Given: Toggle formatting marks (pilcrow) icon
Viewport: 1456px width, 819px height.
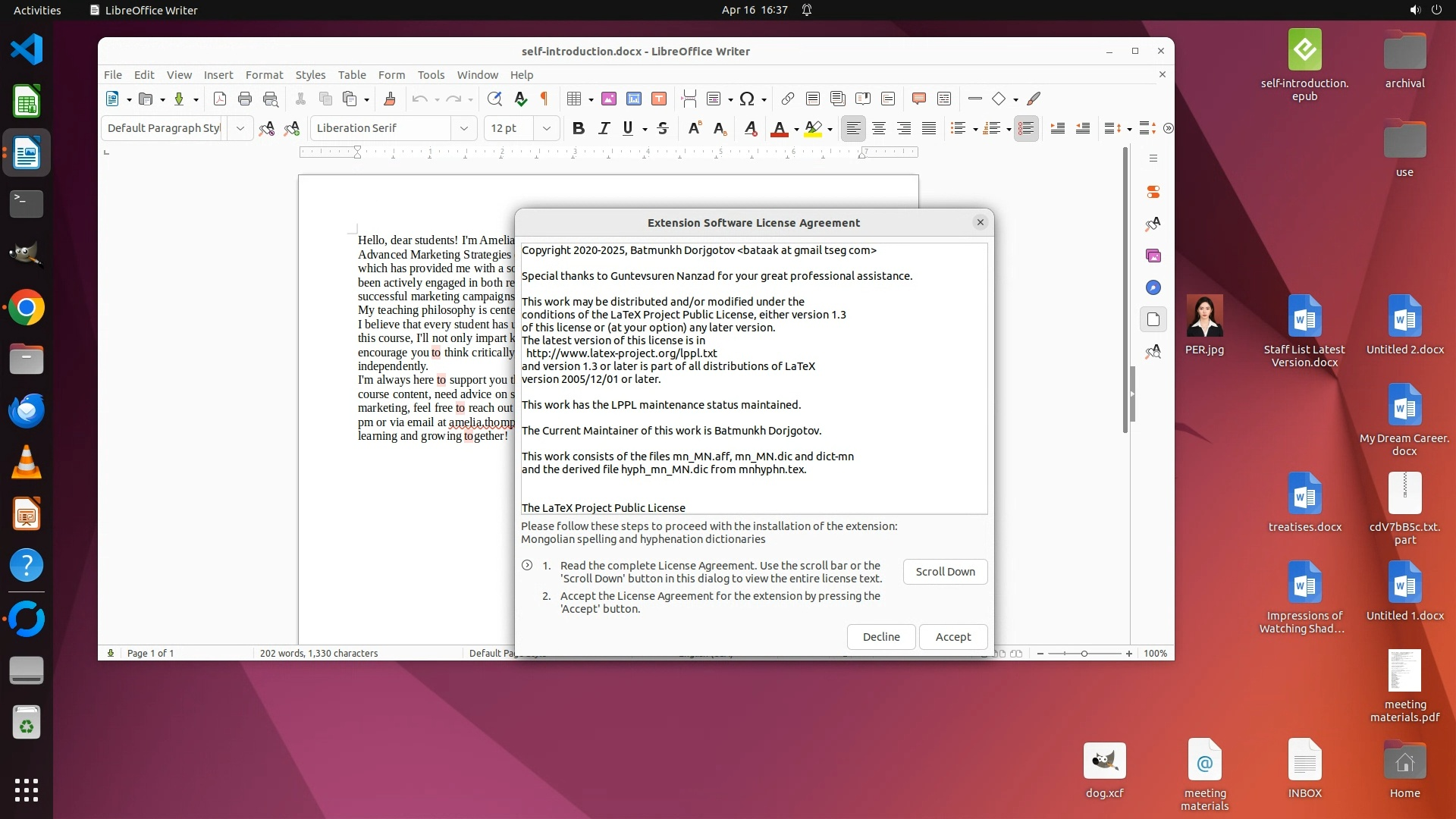Looking at the screenshot, I should click(x=544, y=99).
